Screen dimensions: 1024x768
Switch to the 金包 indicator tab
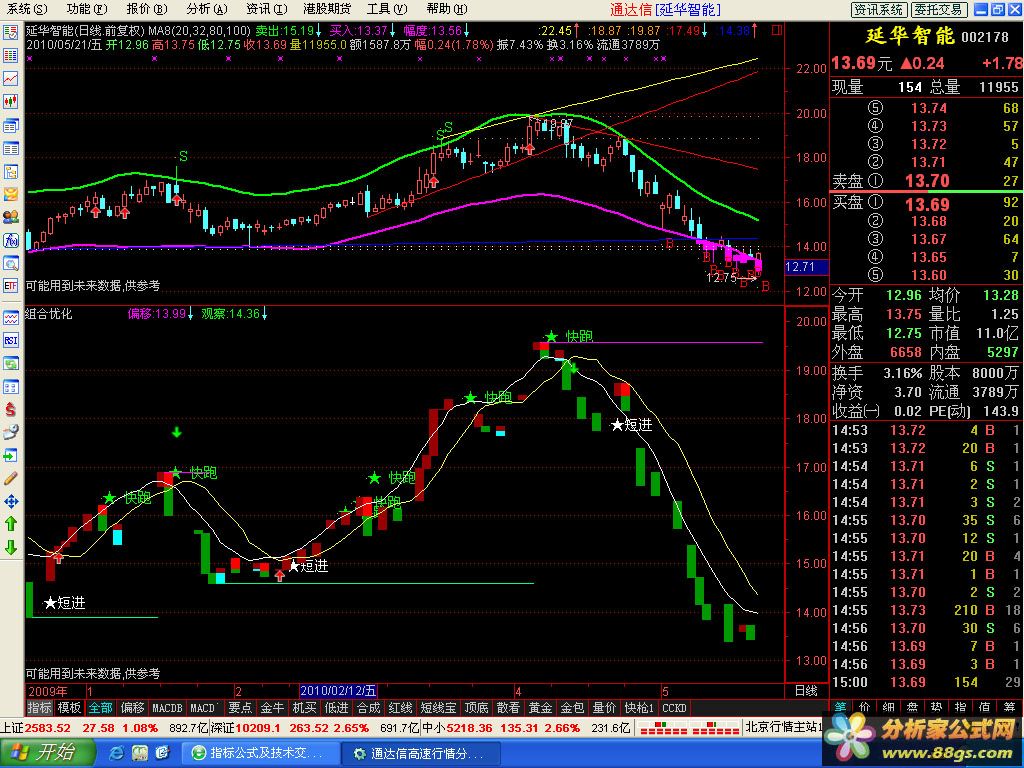572,708
